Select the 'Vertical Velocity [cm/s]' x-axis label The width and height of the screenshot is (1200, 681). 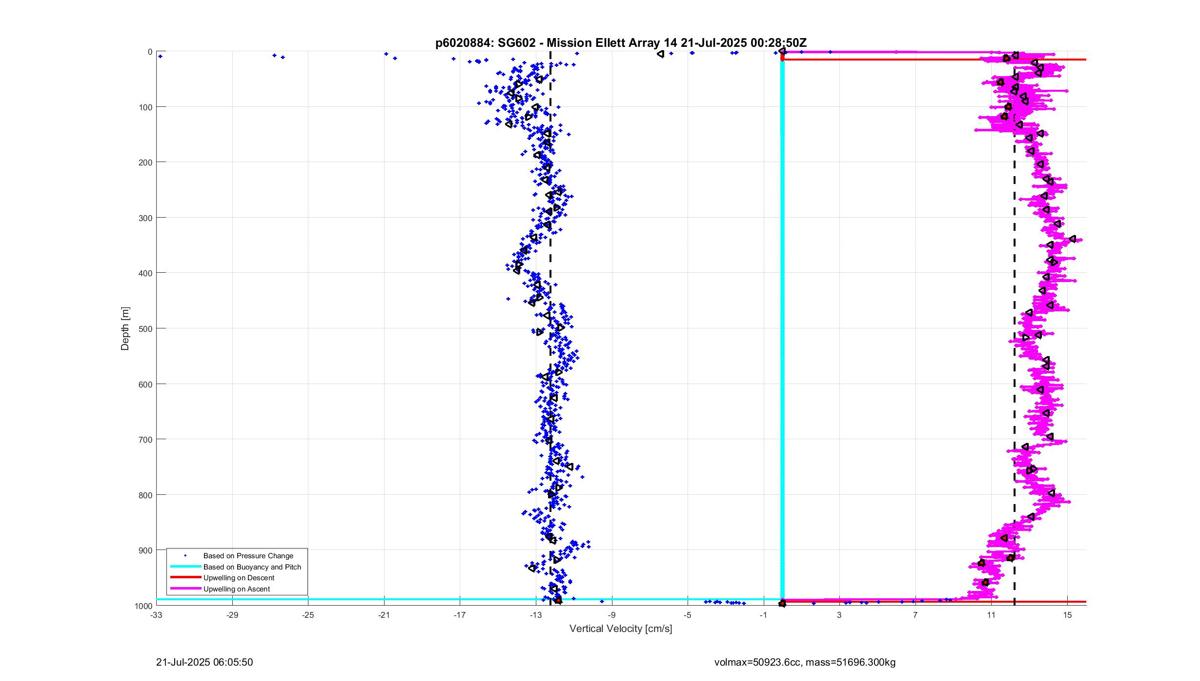[x=621, y=629]
